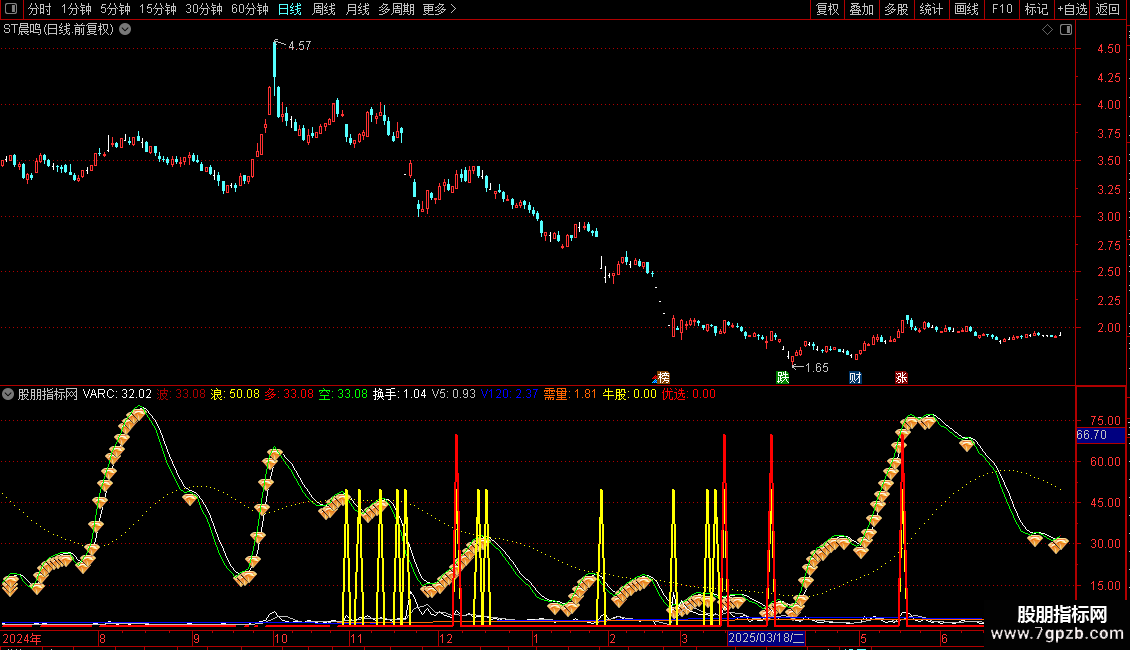This screenshot has height=650, width=1130.
Task: Click the 换手: 1.04 value
Action: [399, 394]
